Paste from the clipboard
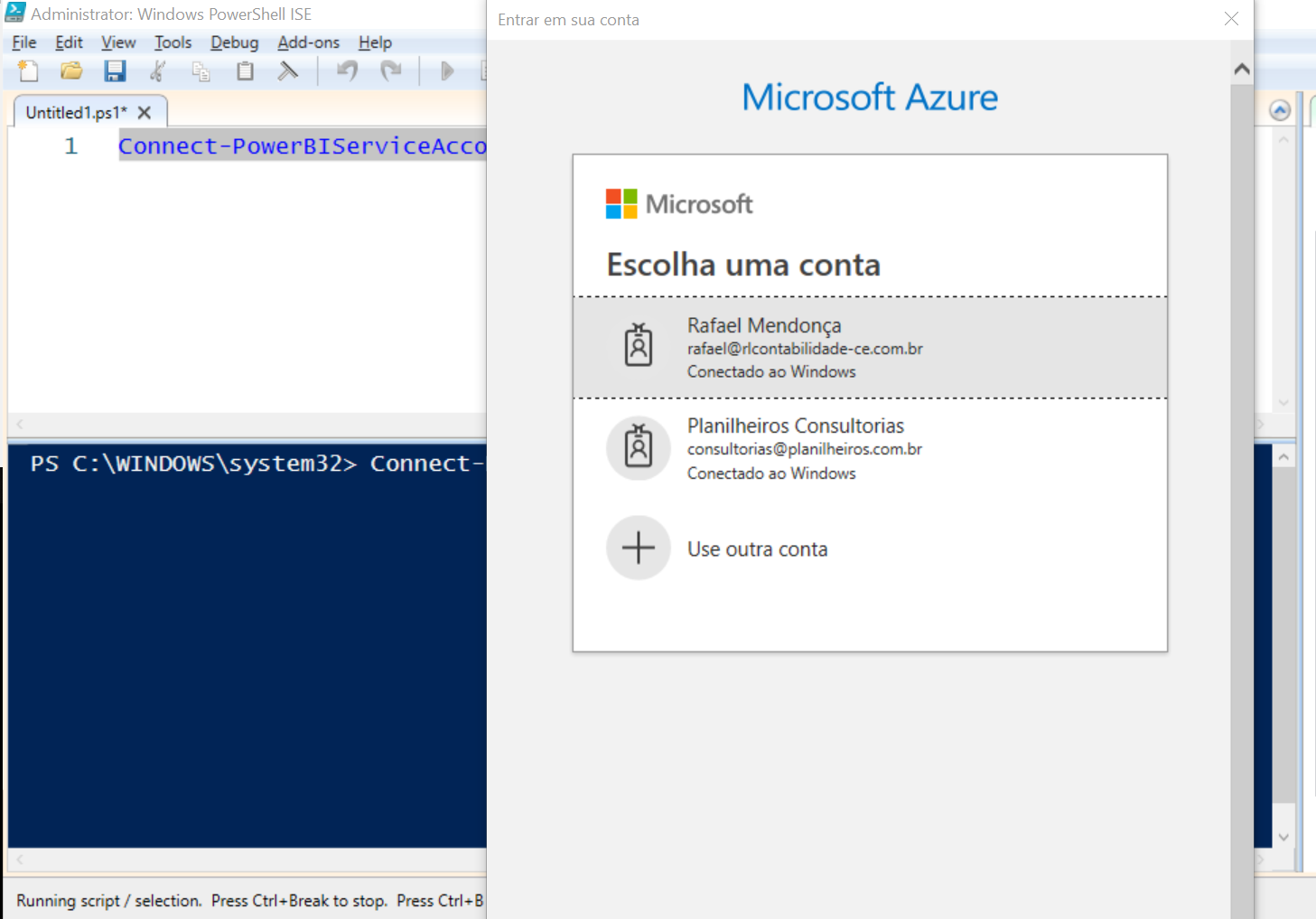The height and width of the screenshot is (919, 1316). (x=245, y=70)
